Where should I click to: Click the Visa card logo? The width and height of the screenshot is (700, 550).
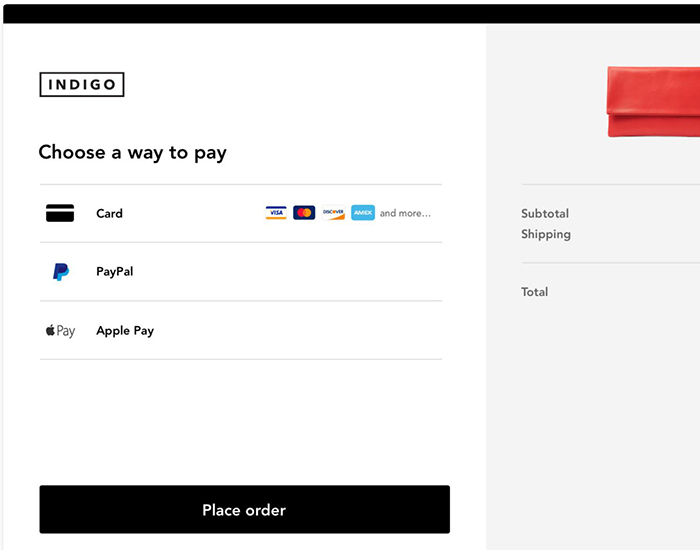276,213
